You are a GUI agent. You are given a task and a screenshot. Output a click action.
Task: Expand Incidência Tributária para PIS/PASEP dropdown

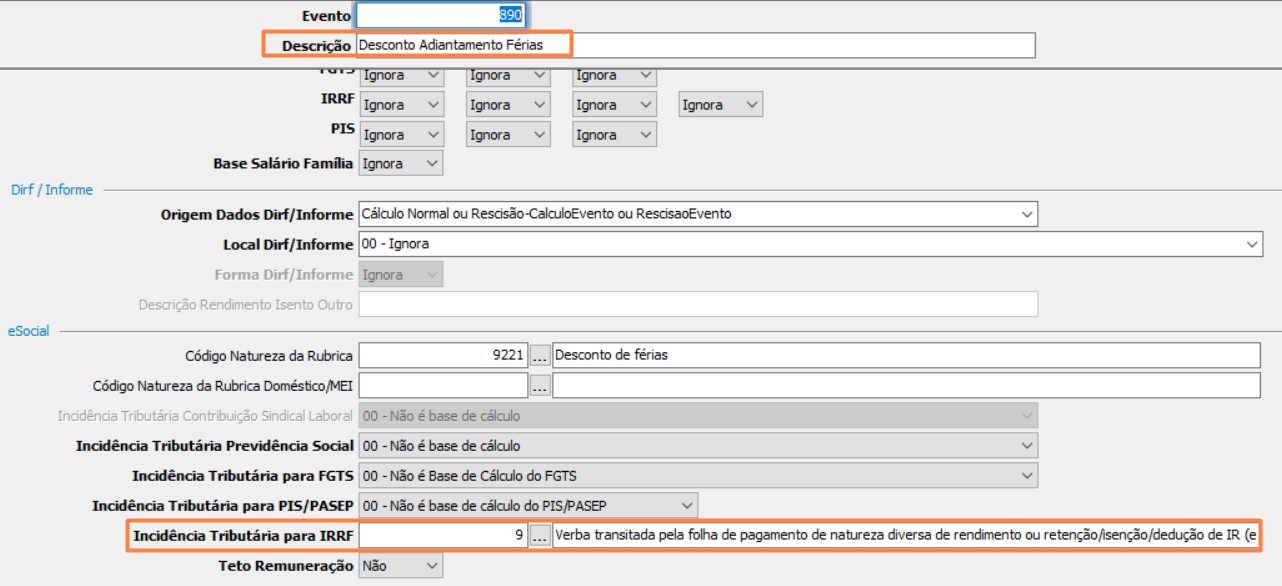[x=528, y=506]
